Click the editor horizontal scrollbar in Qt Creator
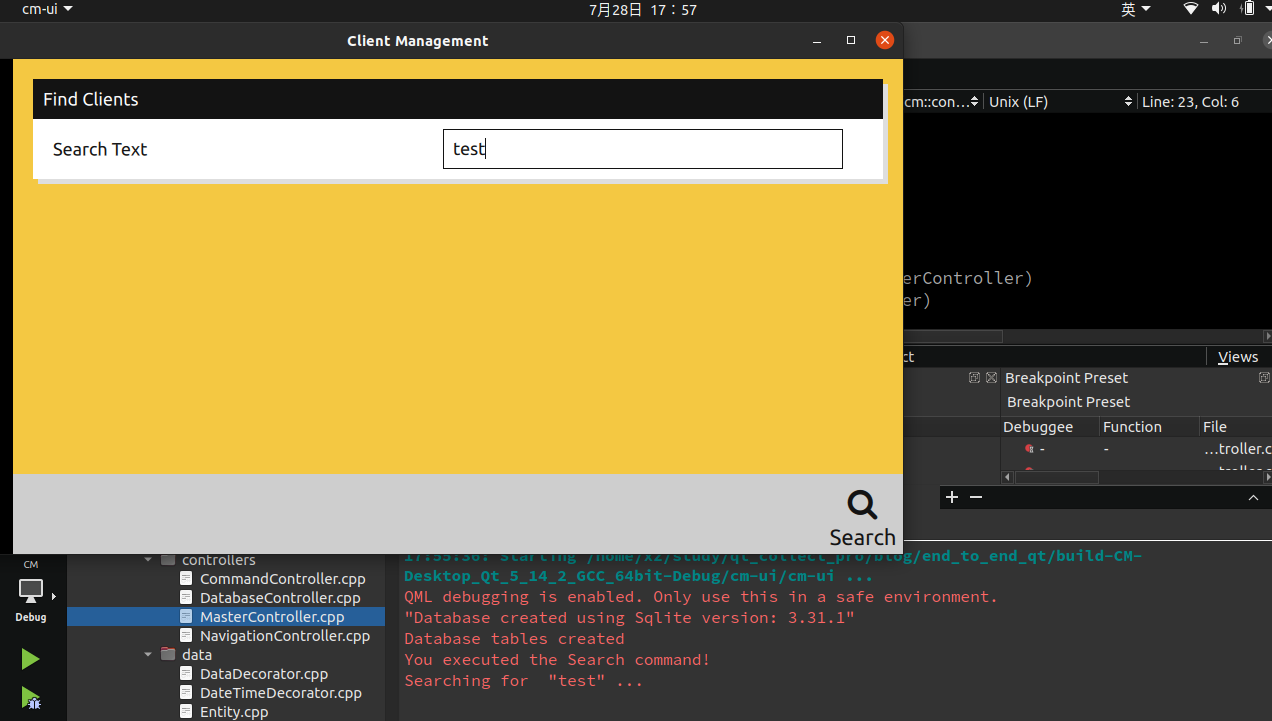1272x721 pixels. [951, 337]
